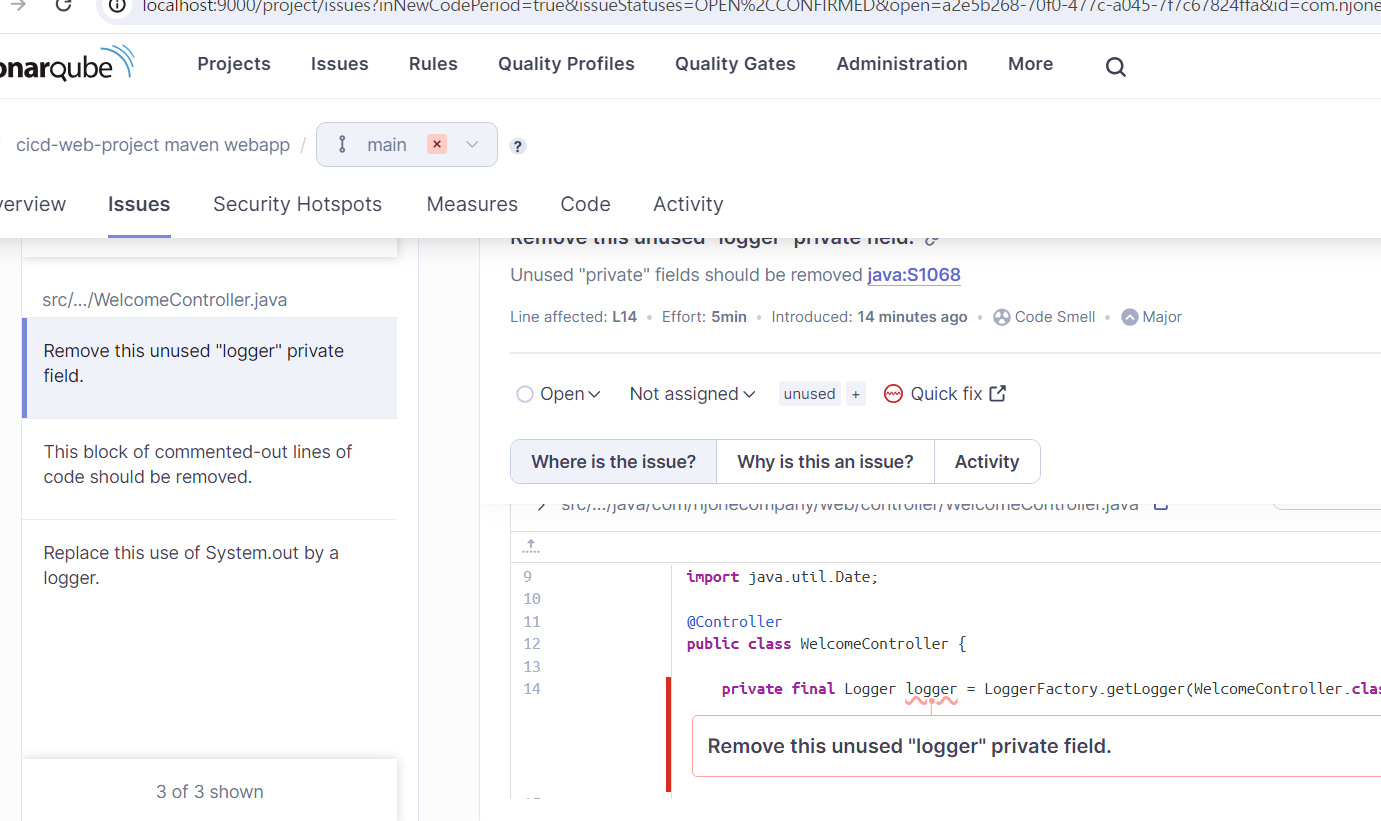The height and width of the screenshot is (821, 1381).
Task: Click the 'import java.util.Date;' code line
Action: coord(782,577)
